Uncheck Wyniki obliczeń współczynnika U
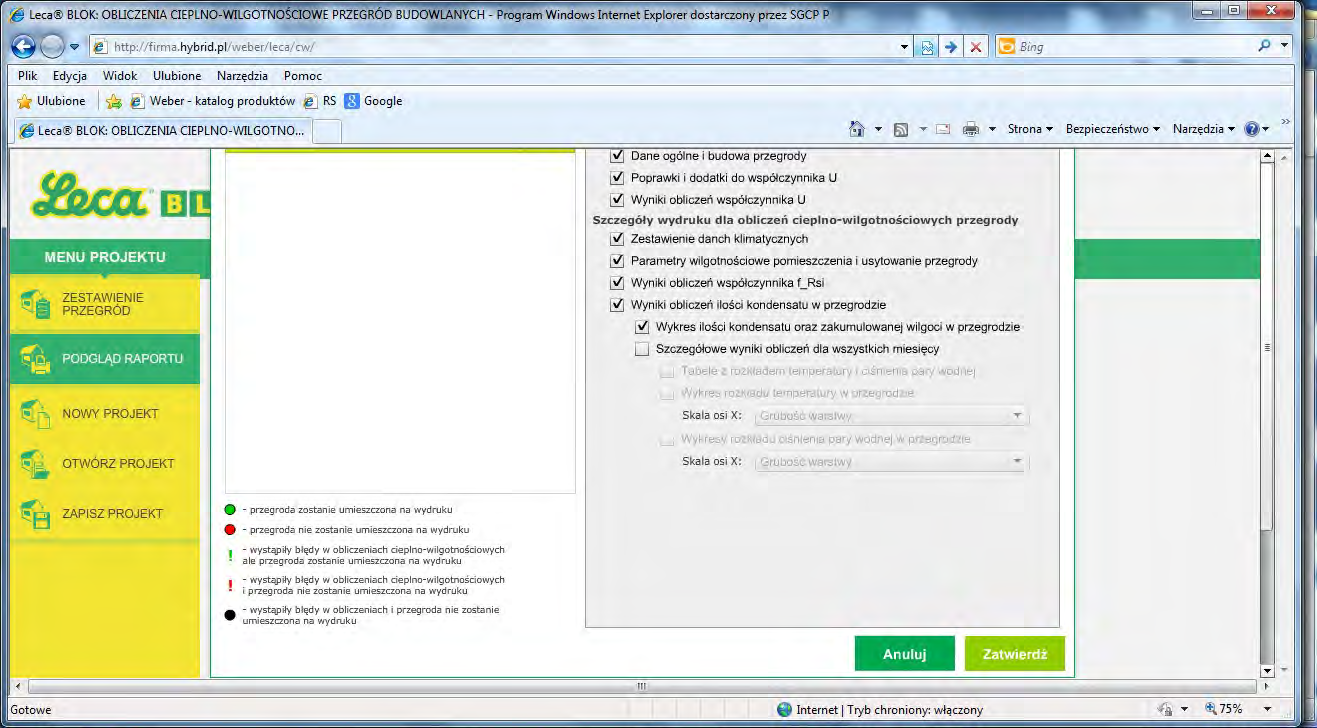This screenshot has height=728, width=1317. point(617,200)
